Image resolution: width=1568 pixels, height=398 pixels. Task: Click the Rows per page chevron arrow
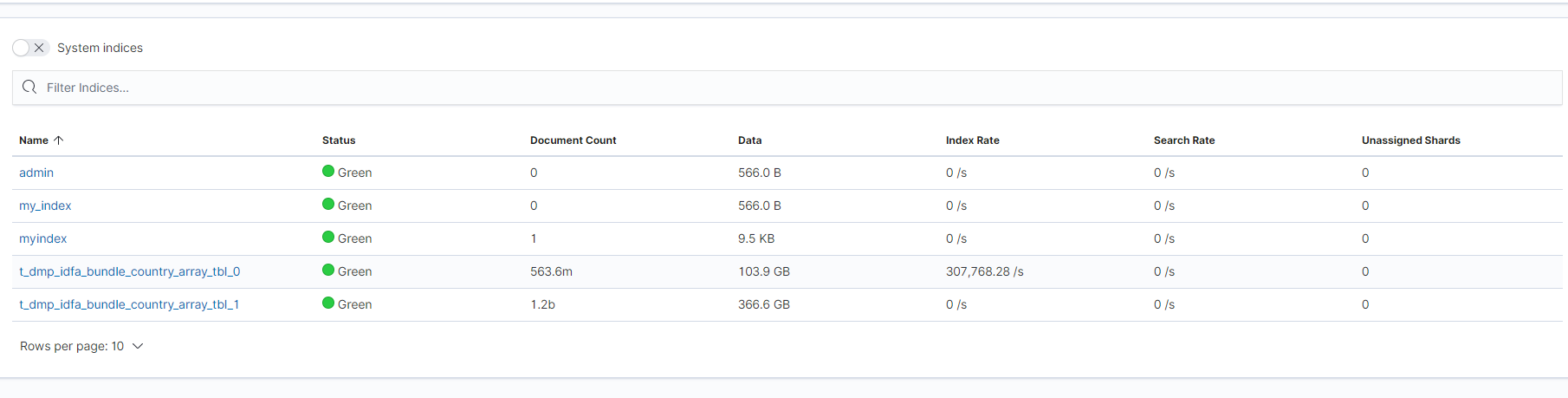137,346
